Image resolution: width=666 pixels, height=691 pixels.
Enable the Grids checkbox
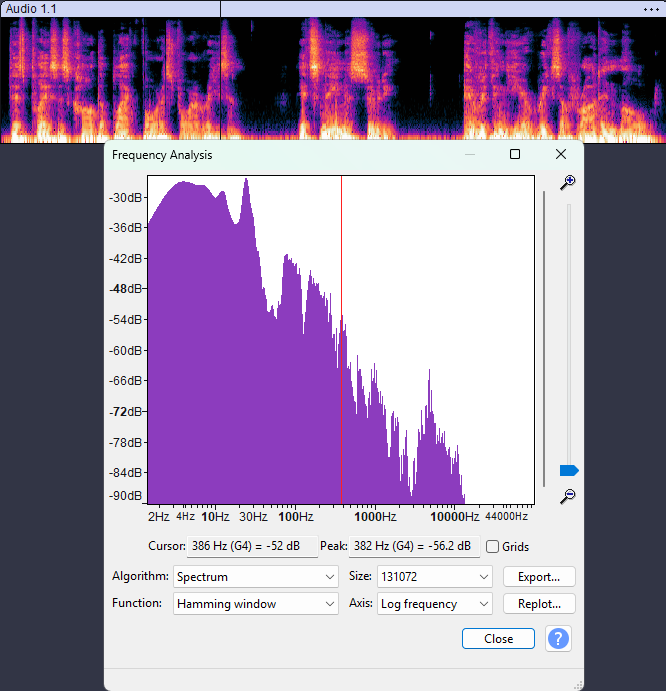click(x=492, y=546)
